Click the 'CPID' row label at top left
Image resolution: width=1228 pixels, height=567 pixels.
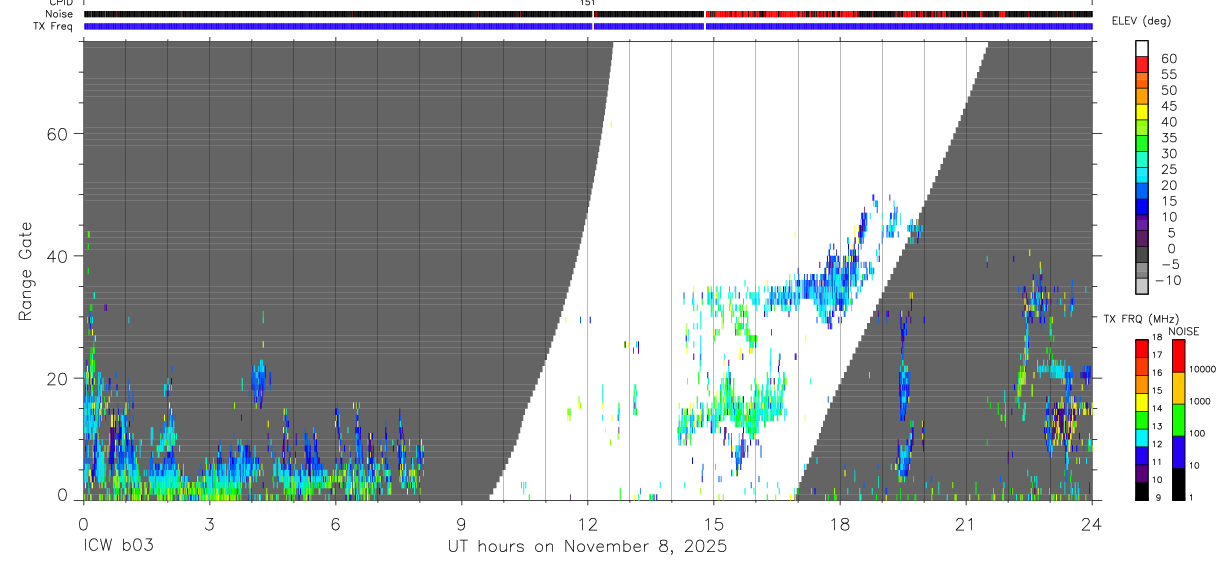(62, 3)
